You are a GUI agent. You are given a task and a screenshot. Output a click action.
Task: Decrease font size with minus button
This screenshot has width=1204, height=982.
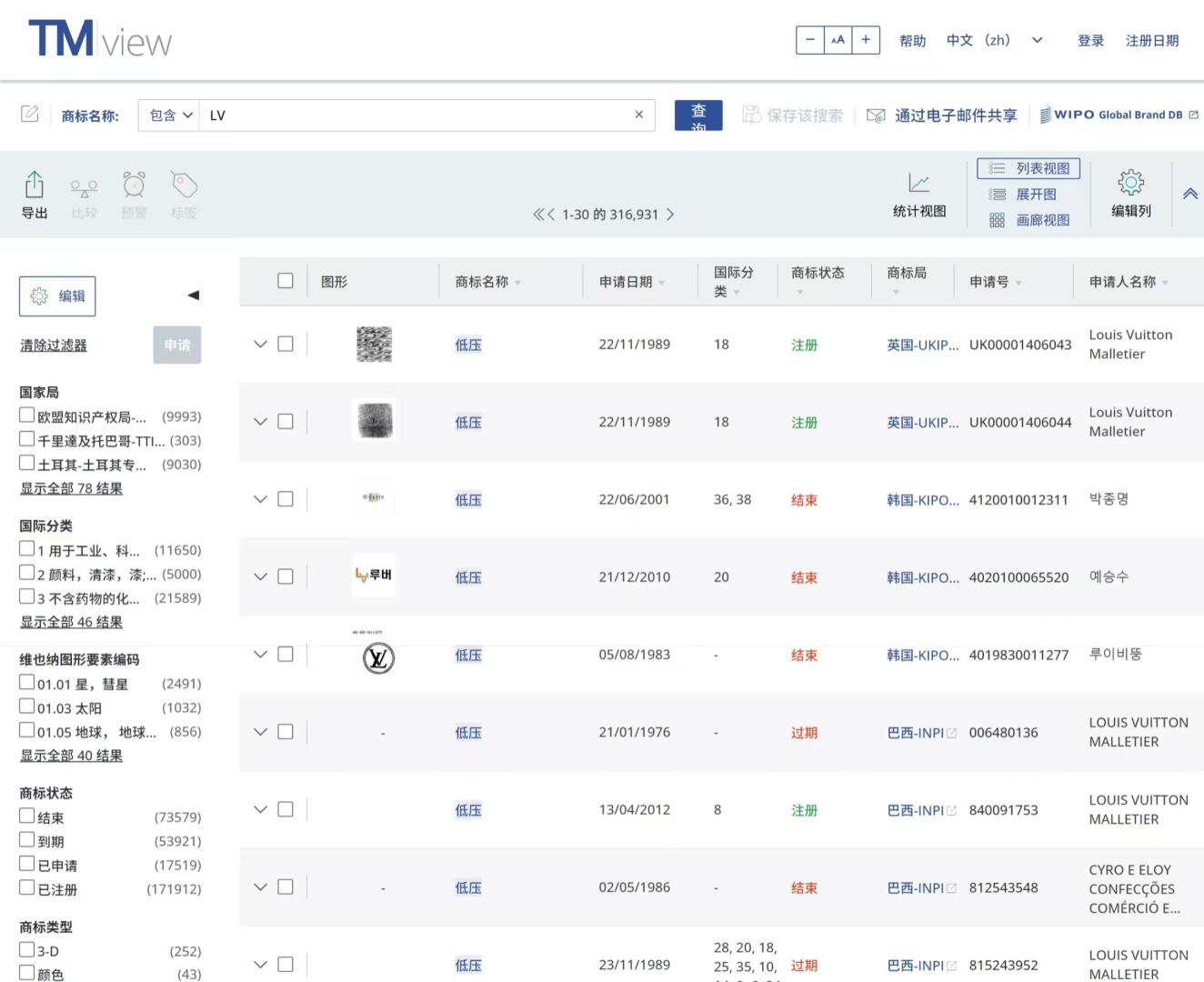coord(810,40)
